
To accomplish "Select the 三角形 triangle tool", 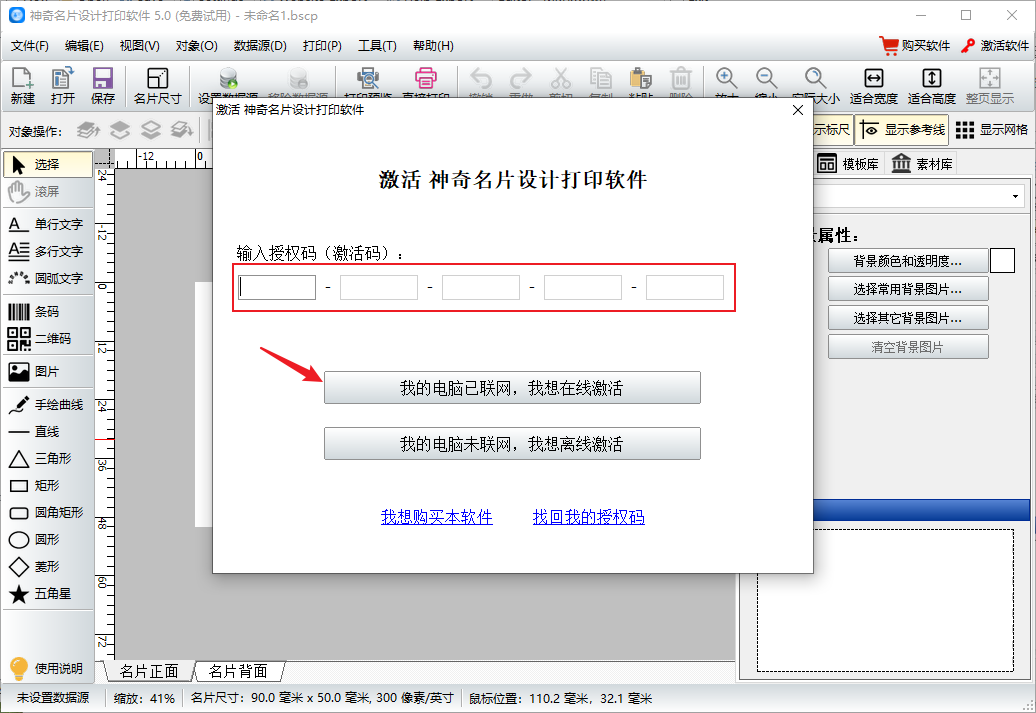I will [48, 459].
